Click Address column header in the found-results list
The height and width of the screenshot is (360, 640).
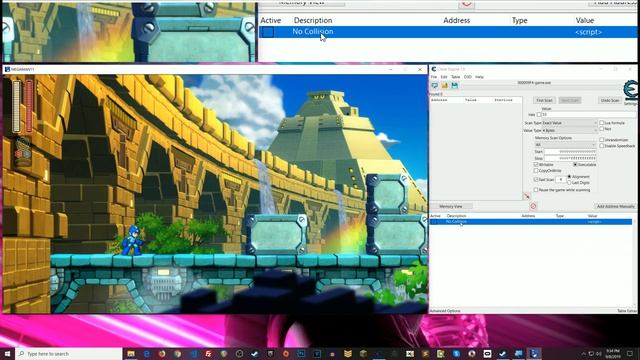tap(439, 100)
